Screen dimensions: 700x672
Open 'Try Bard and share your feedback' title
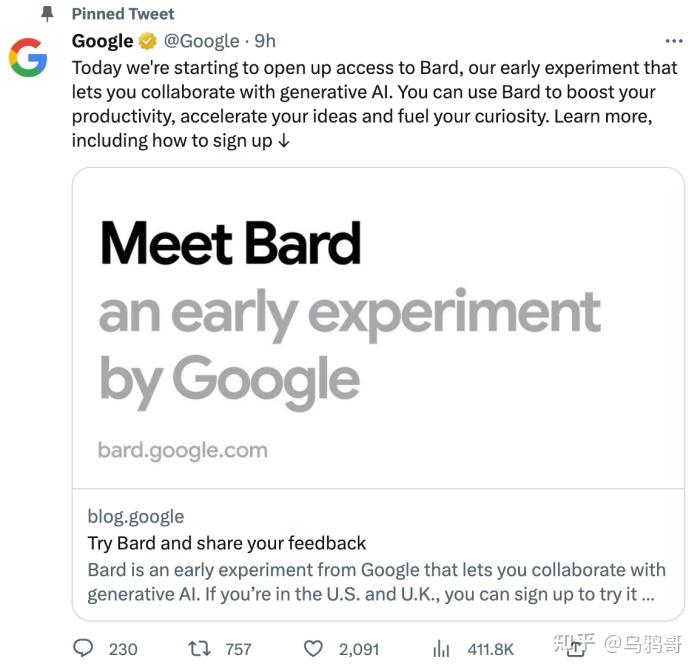[227, 543]
